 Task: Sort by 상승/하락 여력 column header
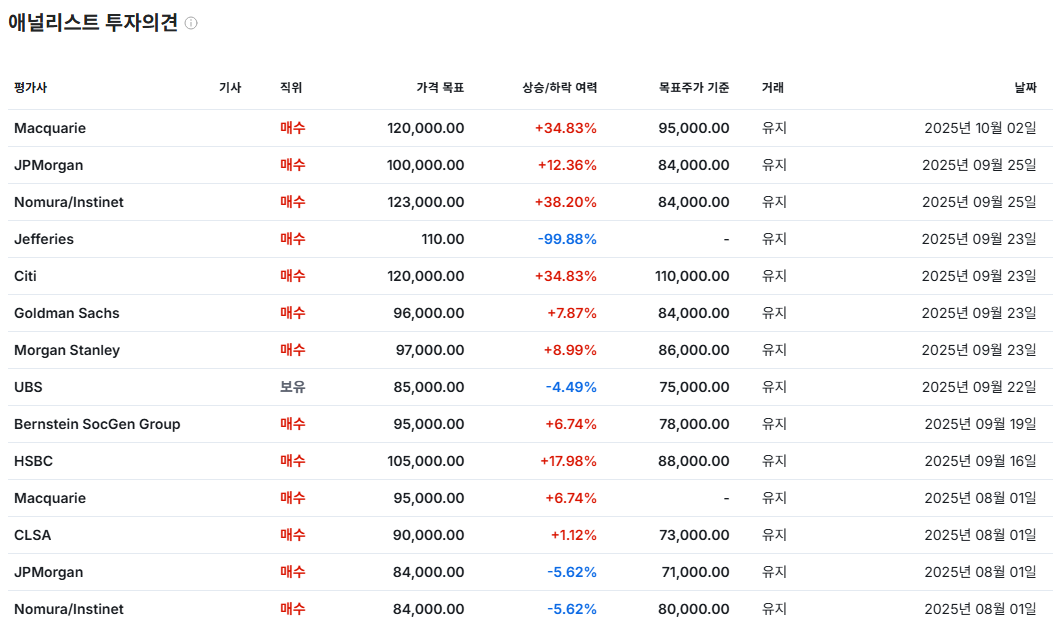[559, 88]
